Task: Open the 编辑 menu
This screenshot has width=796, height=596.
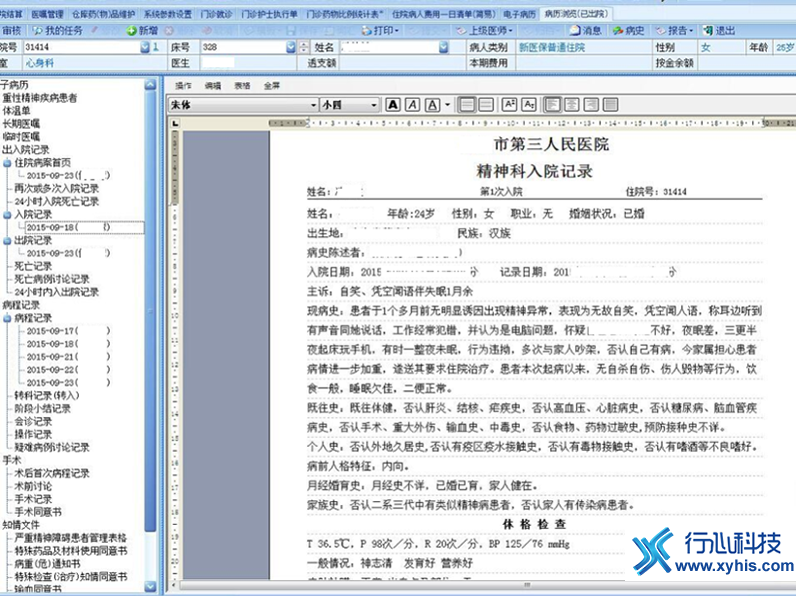Action: point(213,86)
